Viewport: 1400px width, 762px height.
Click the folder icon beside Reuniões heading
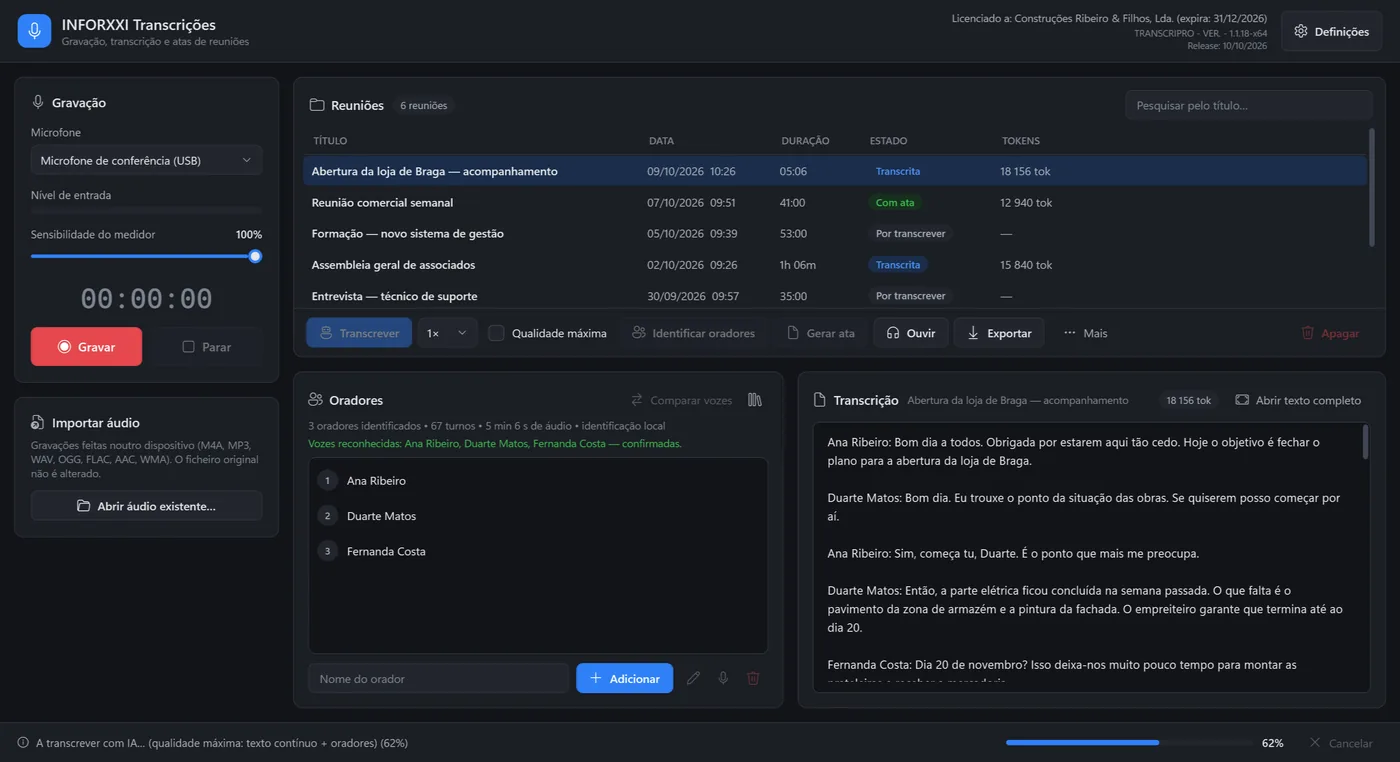(x=317, y=105)
